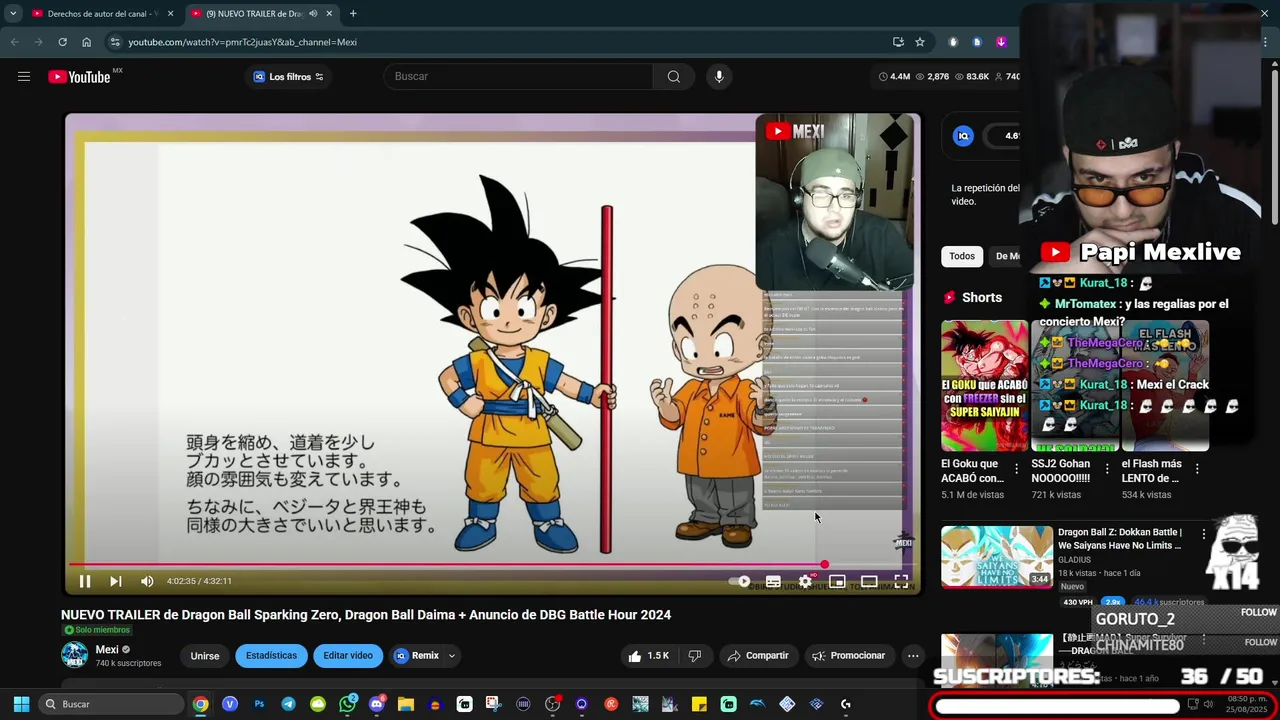Open the YouTube hamburger guide menu
1280x720 pixels.
click(x=24, y=77)
